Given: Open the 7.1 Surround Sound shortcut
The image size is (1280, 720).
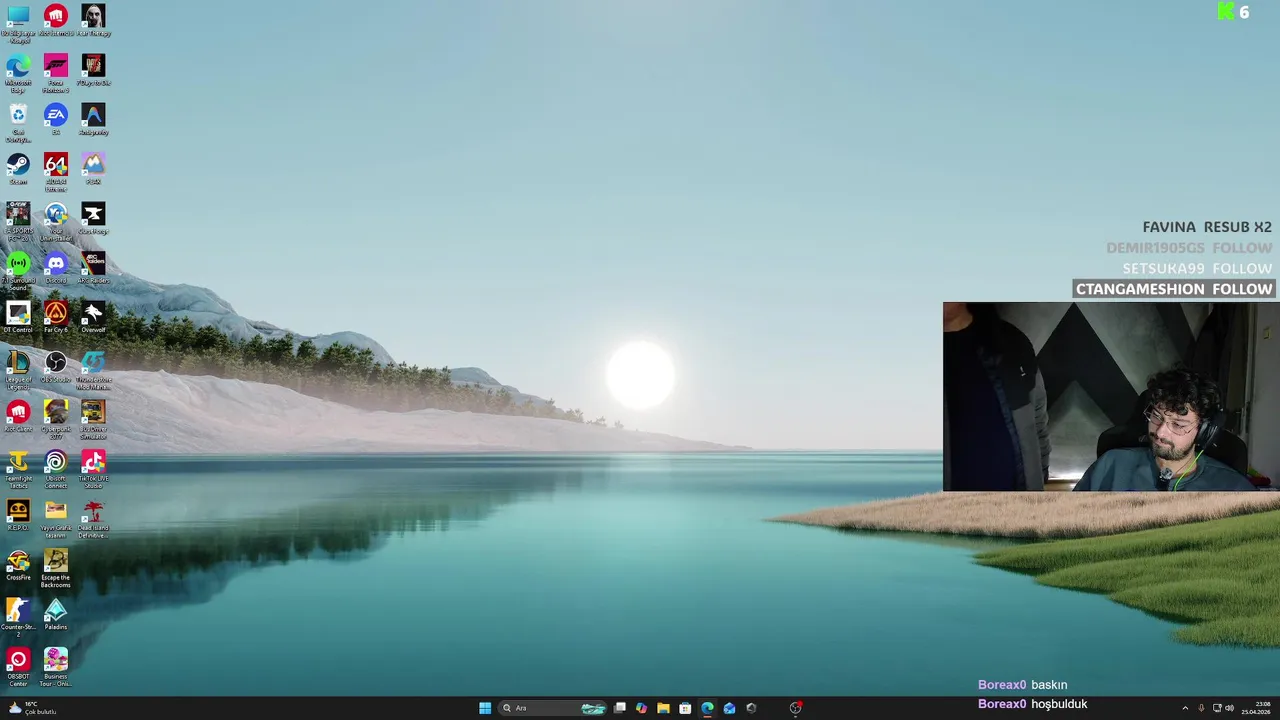Looking at the screenshot, I should [x=18, y=270].
